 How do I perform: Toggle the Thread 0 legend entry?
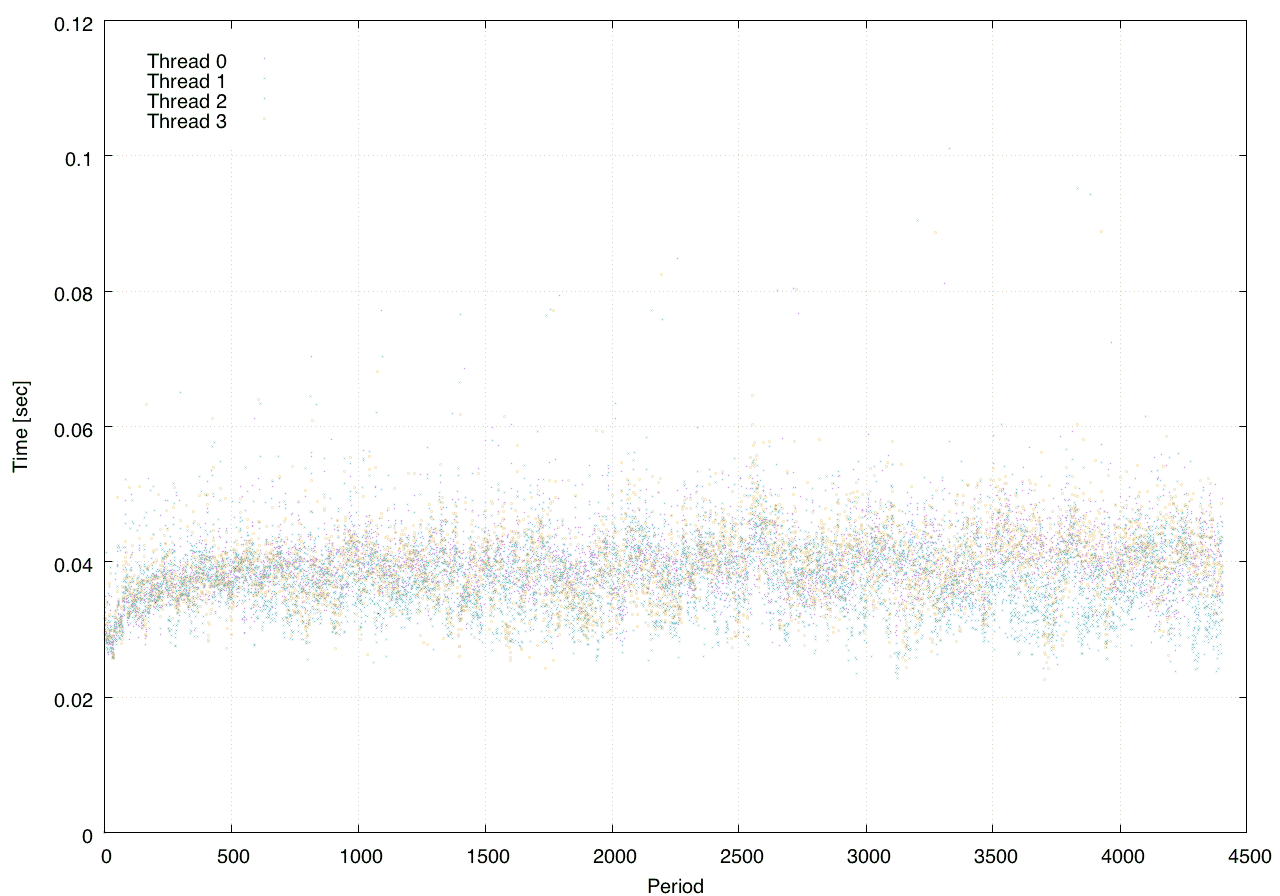pyautogui.click(x=187, y=62)
